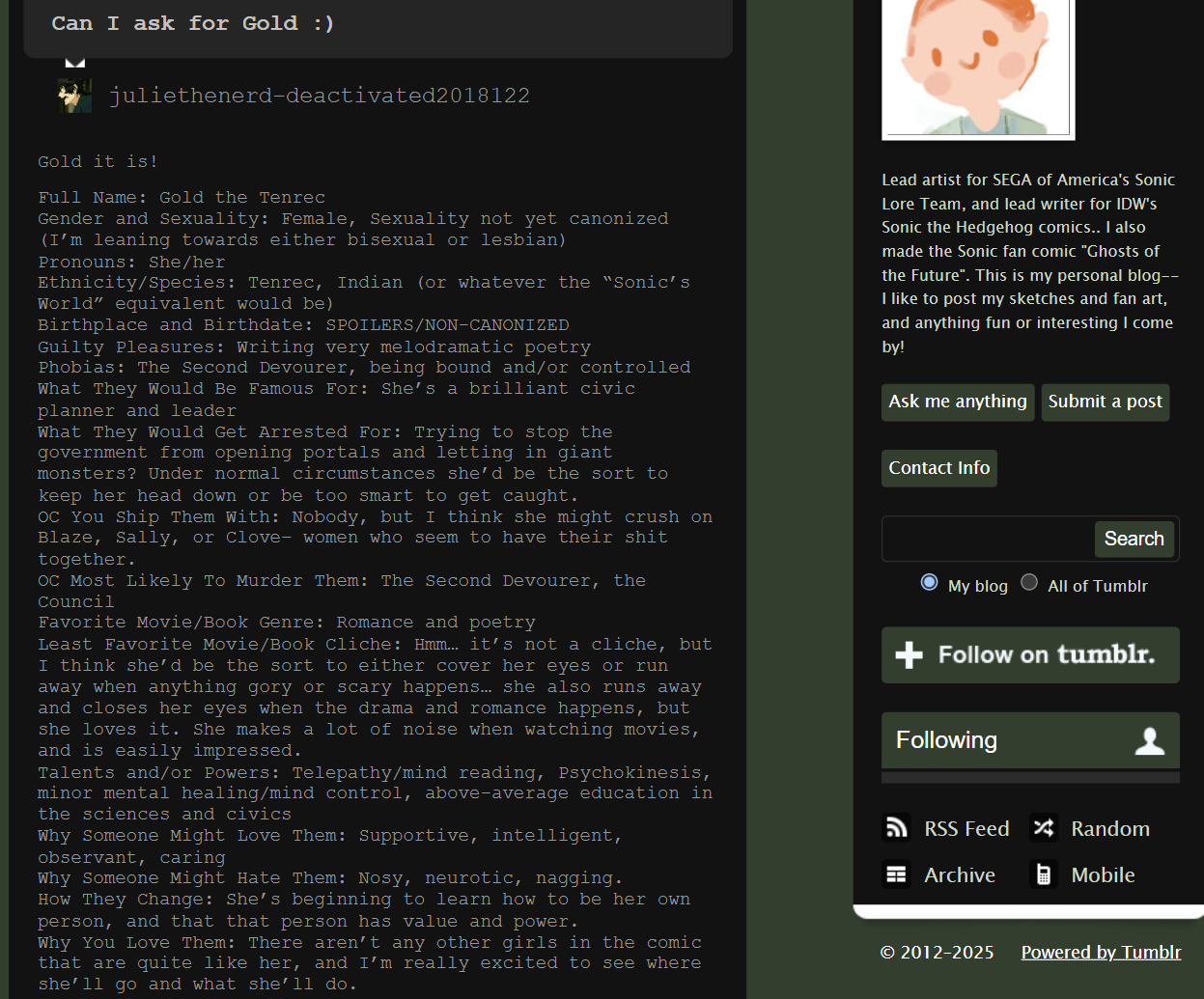Screen dimensions: 1204x999
Task: Click 'Why Someone Might Hate Them' line
Action: click(330, 878)
